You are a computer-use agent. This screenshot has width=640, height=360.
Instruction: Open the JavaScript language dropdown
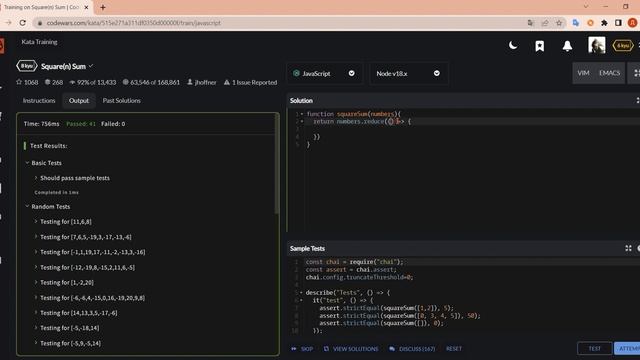[x=324, y=73]
